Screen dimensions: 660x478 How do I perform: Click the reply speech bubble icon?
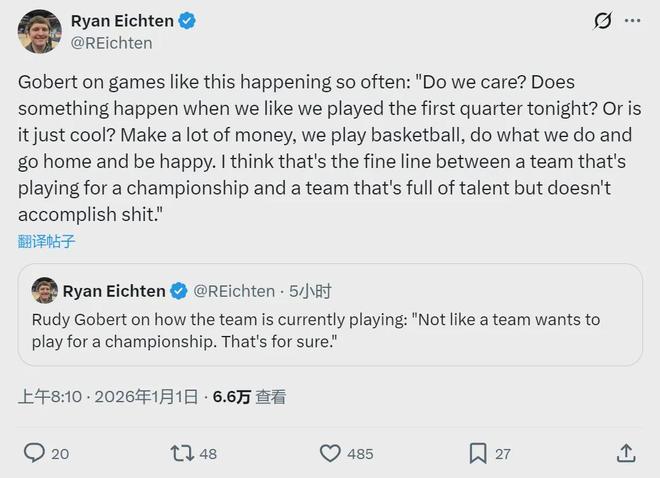34,453
